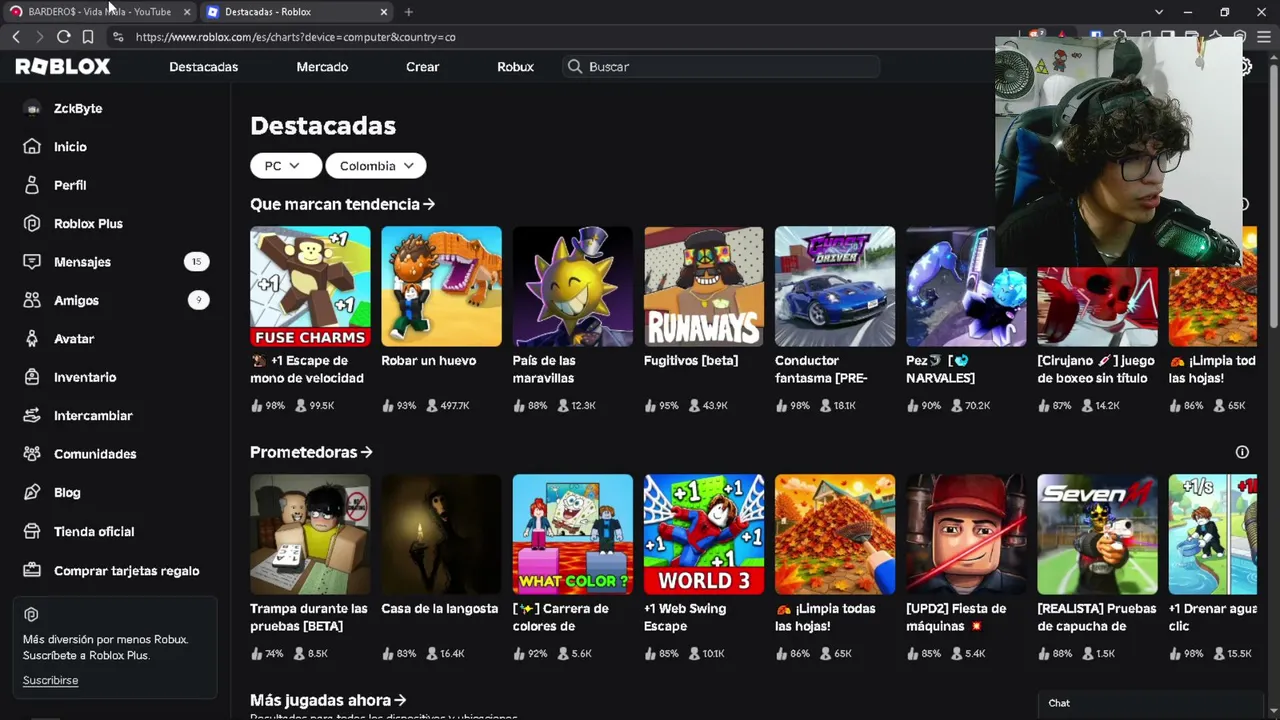The image size is (1280, 720).
Task: Click the browser forward arrow
Action: click(39, 37)
